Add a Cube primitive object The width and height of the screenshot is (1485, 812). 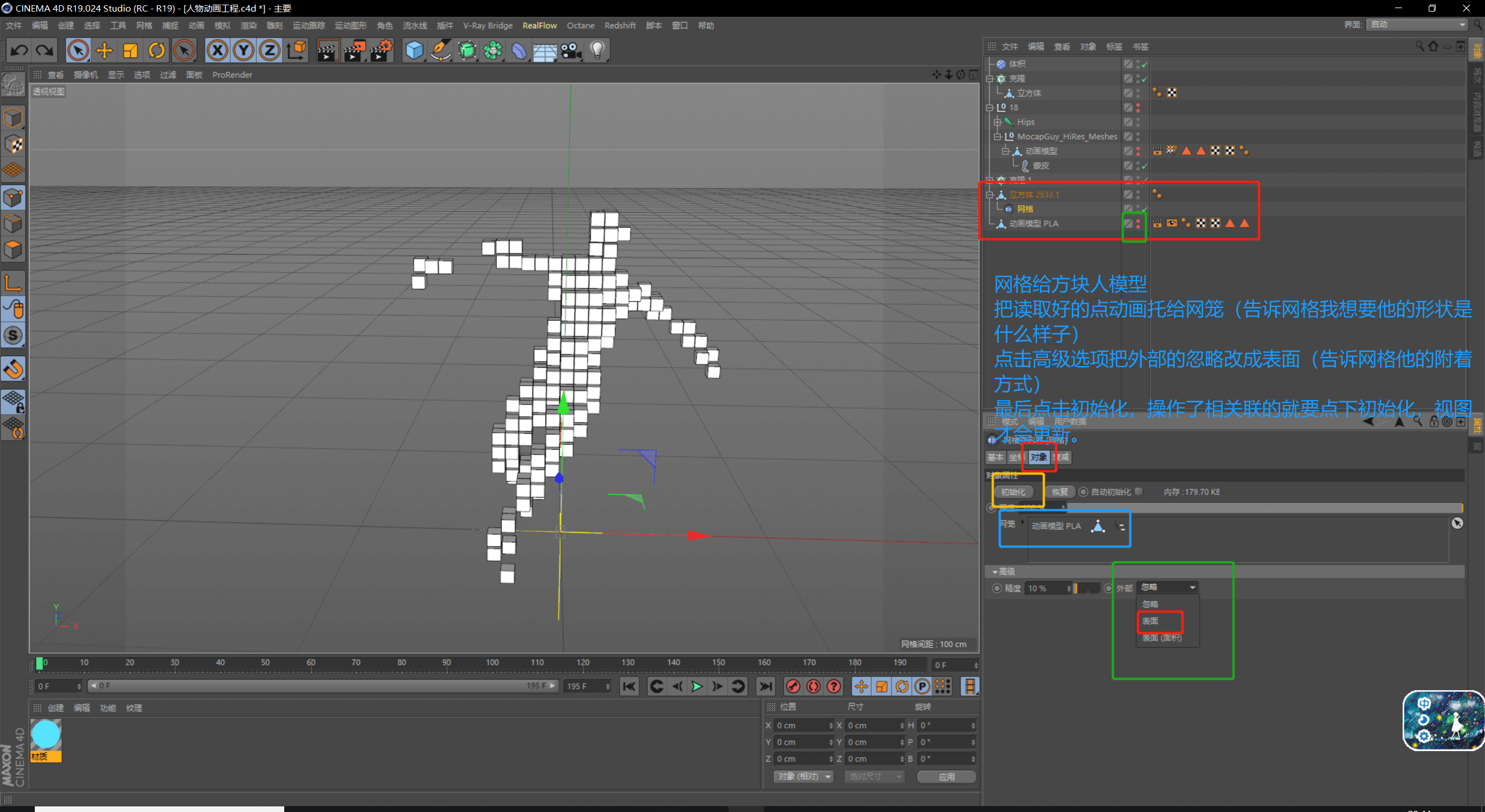click(414, 50)
